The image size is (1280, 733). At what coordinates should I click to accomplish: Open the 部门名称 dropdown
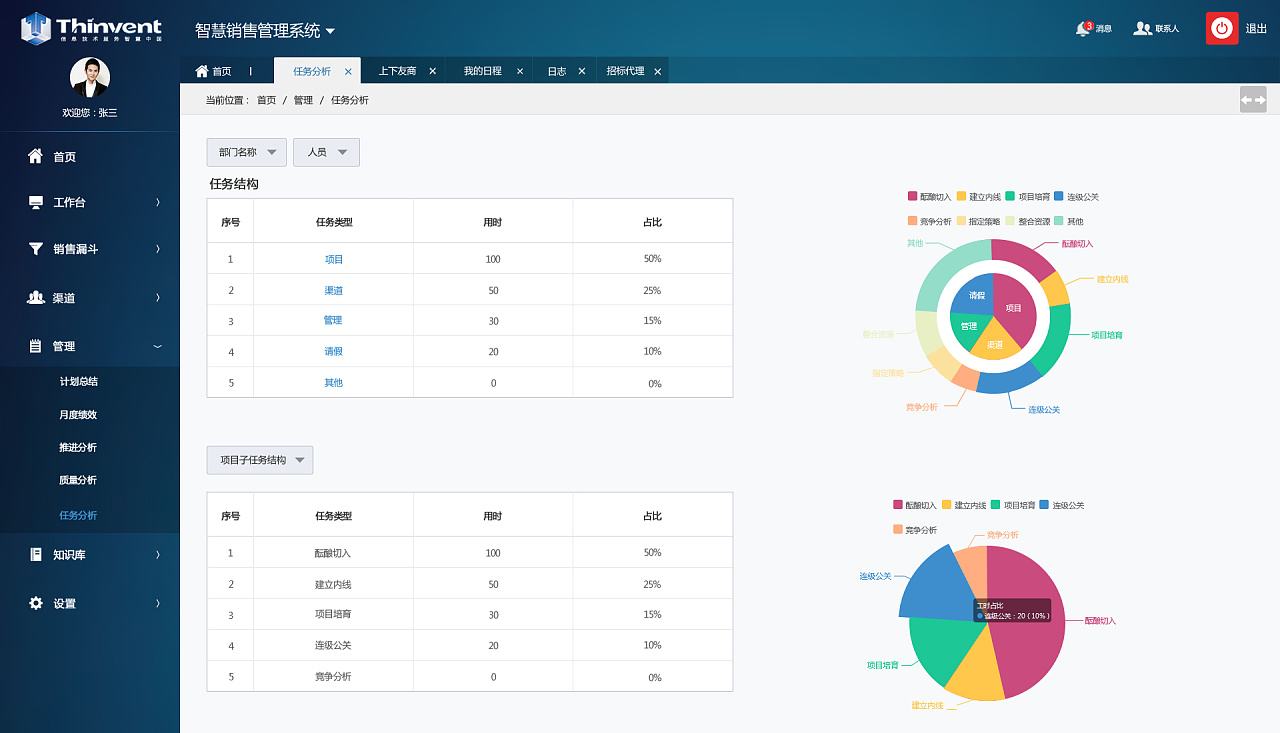click(246, 152)
